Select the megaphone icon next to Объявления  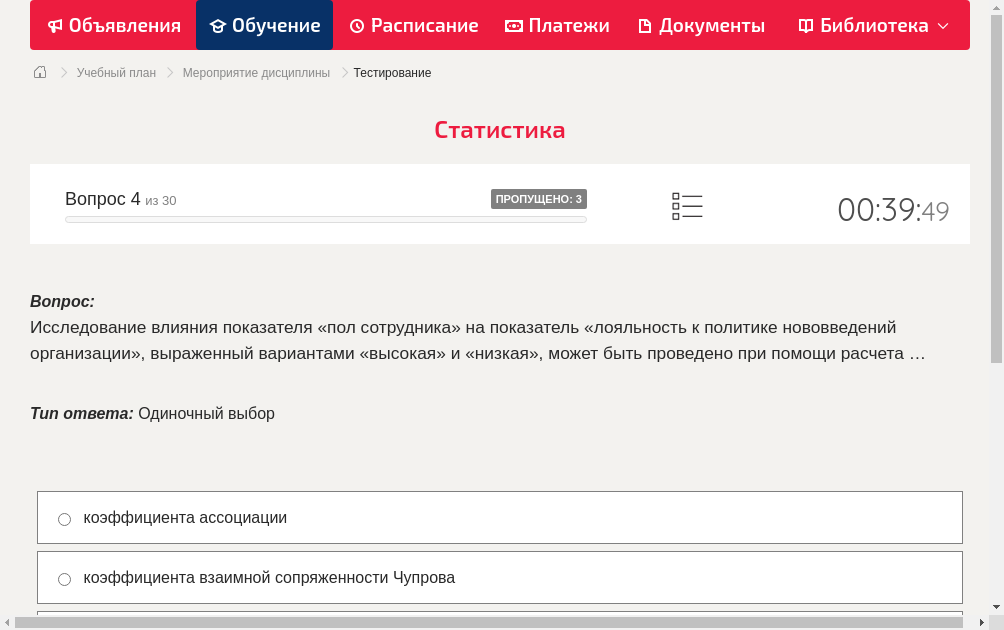(x=54, y=25)
